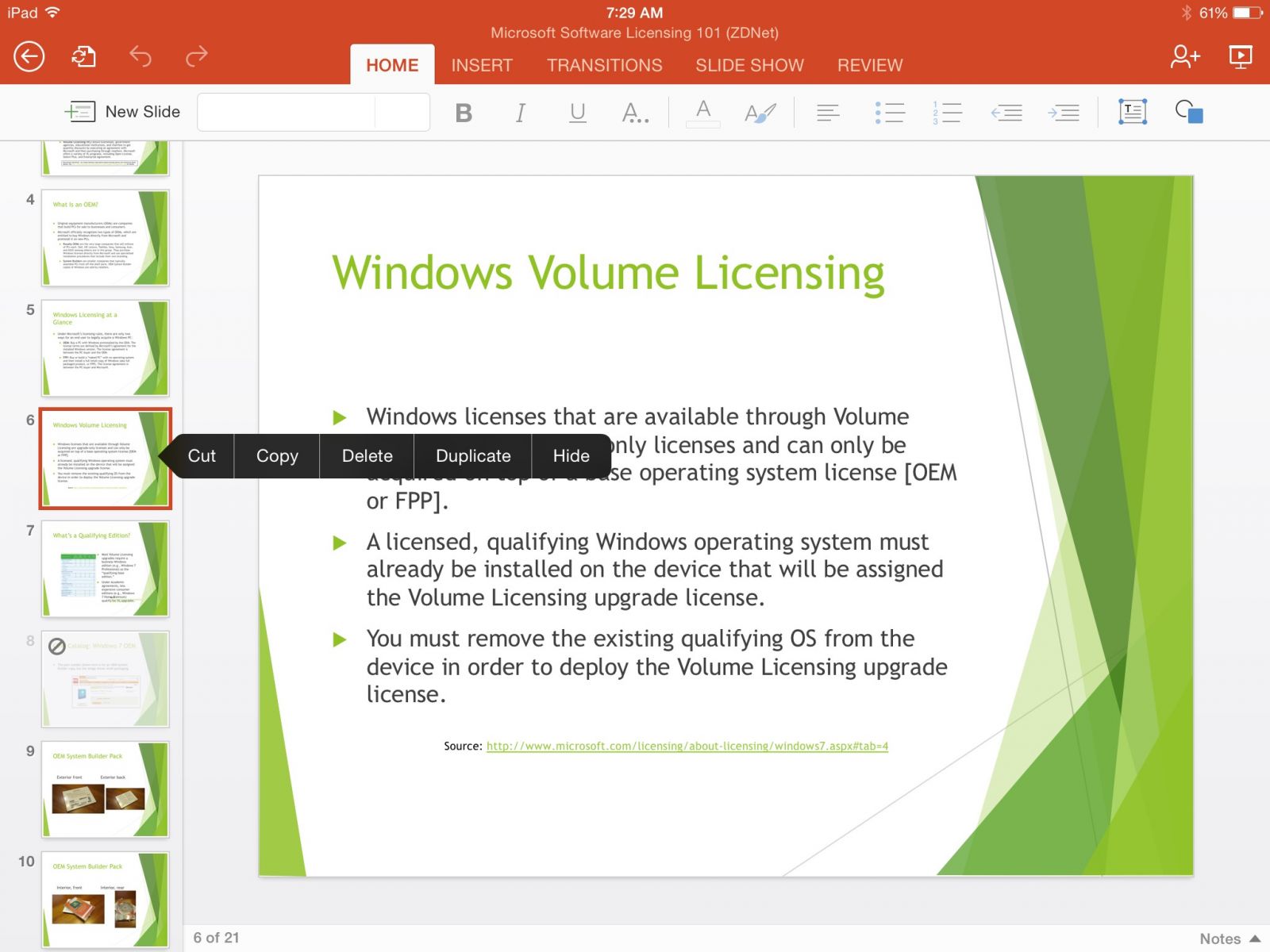Image resolution: width=1270 pixels, height=952 pixels.
Task: Open the shapes insert icon
Action: click(1189, 112)
